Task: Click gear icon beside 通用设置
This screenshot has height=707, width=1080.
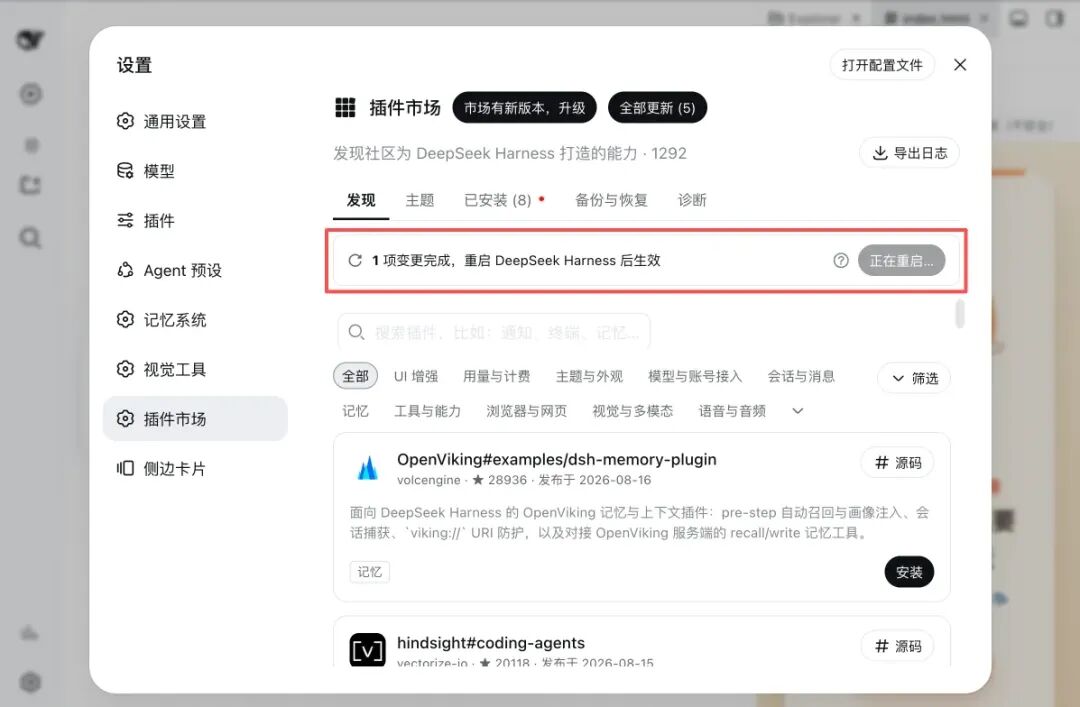Action: (125, 121)
